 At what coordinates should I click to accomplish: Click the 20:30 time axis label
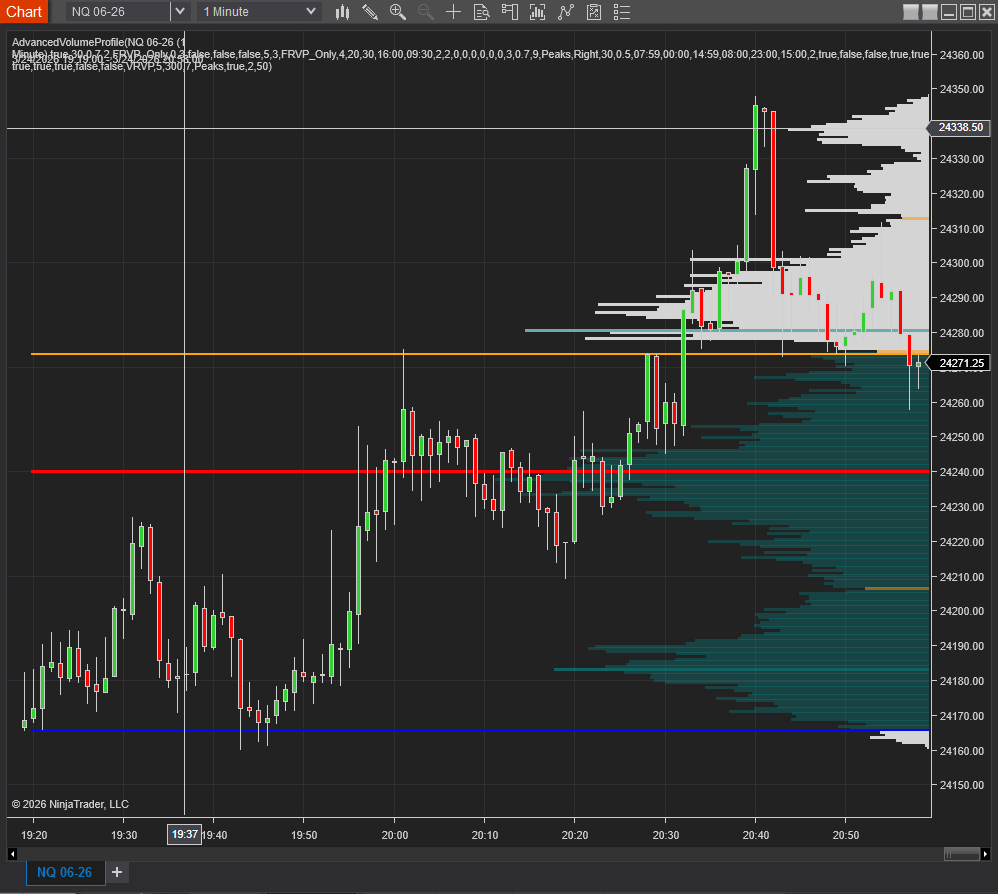(666, 835)
